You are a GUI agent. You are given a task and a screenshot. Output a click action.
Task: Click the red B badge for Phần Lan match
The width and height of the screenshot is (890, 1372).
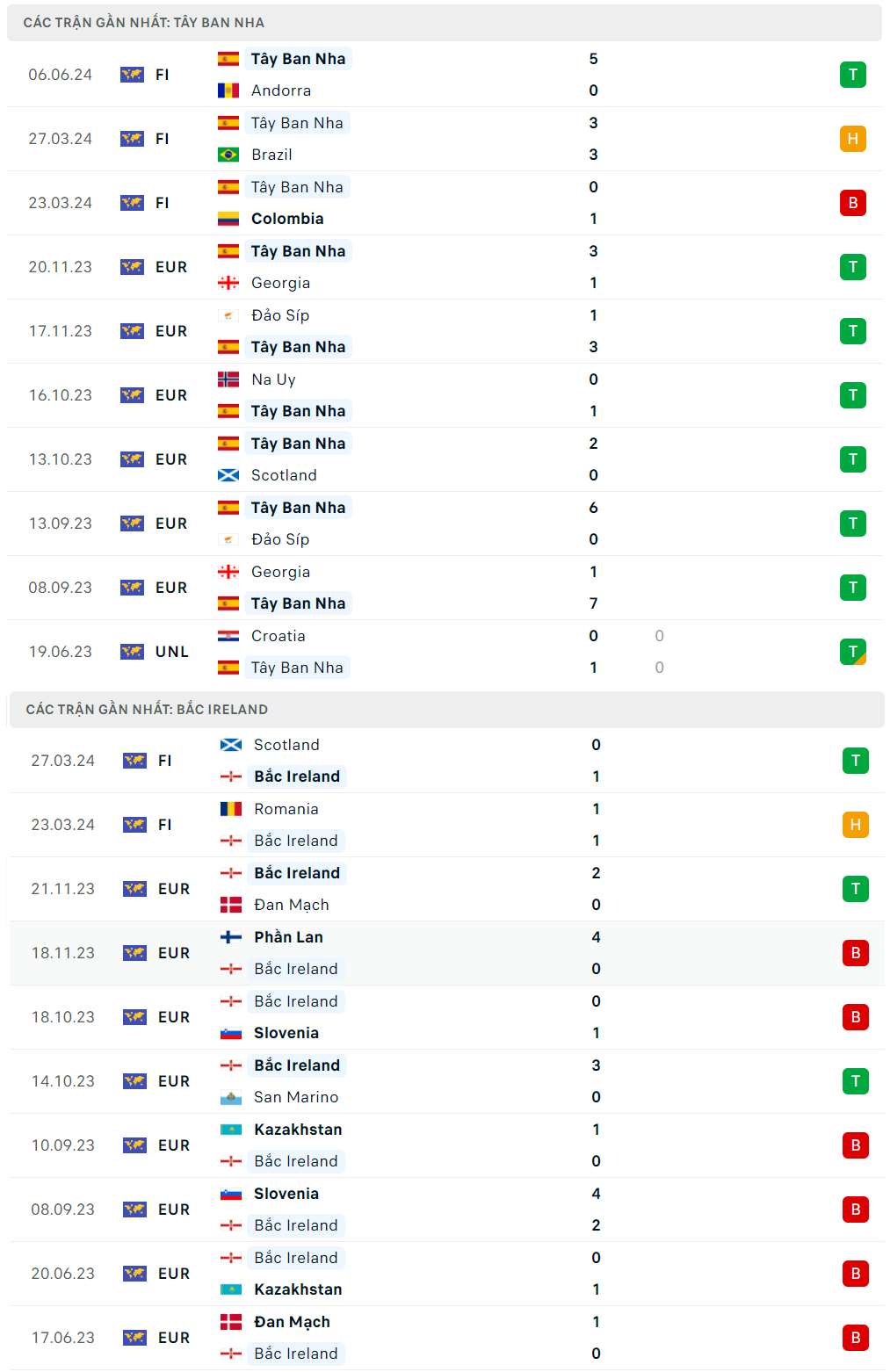tap(855, 953)
